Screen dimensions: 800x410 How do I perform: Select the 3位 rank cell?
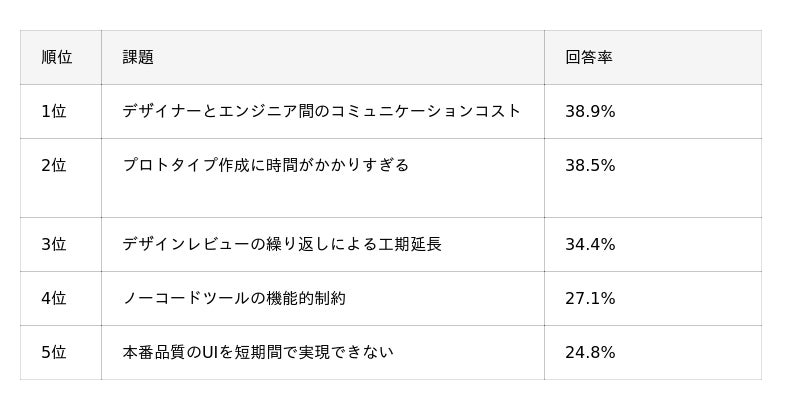coord(54,244)
